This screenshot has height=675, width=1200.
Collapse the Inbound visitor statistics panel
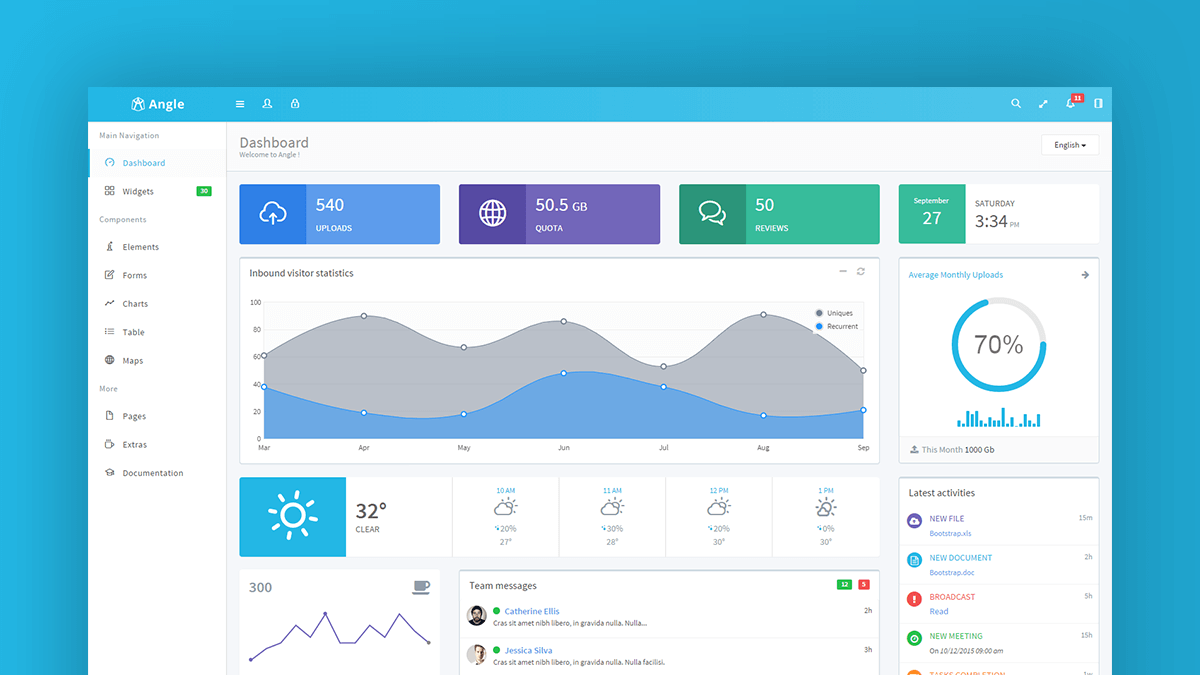pyautogui.click(x=843, y=270)
